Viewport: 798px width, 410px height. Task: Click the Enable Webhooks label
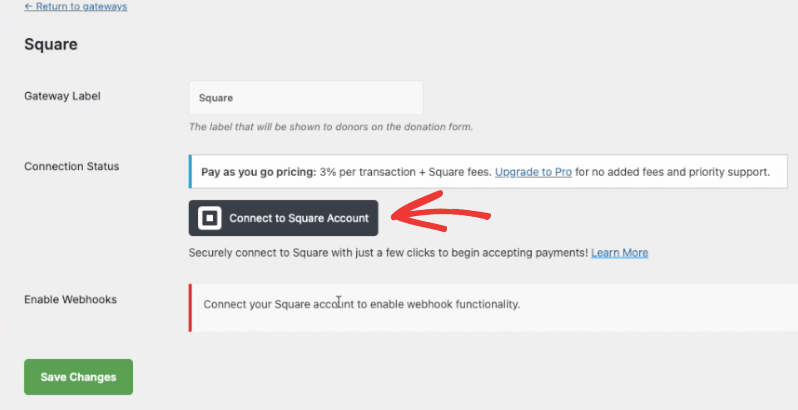point(70,299)
